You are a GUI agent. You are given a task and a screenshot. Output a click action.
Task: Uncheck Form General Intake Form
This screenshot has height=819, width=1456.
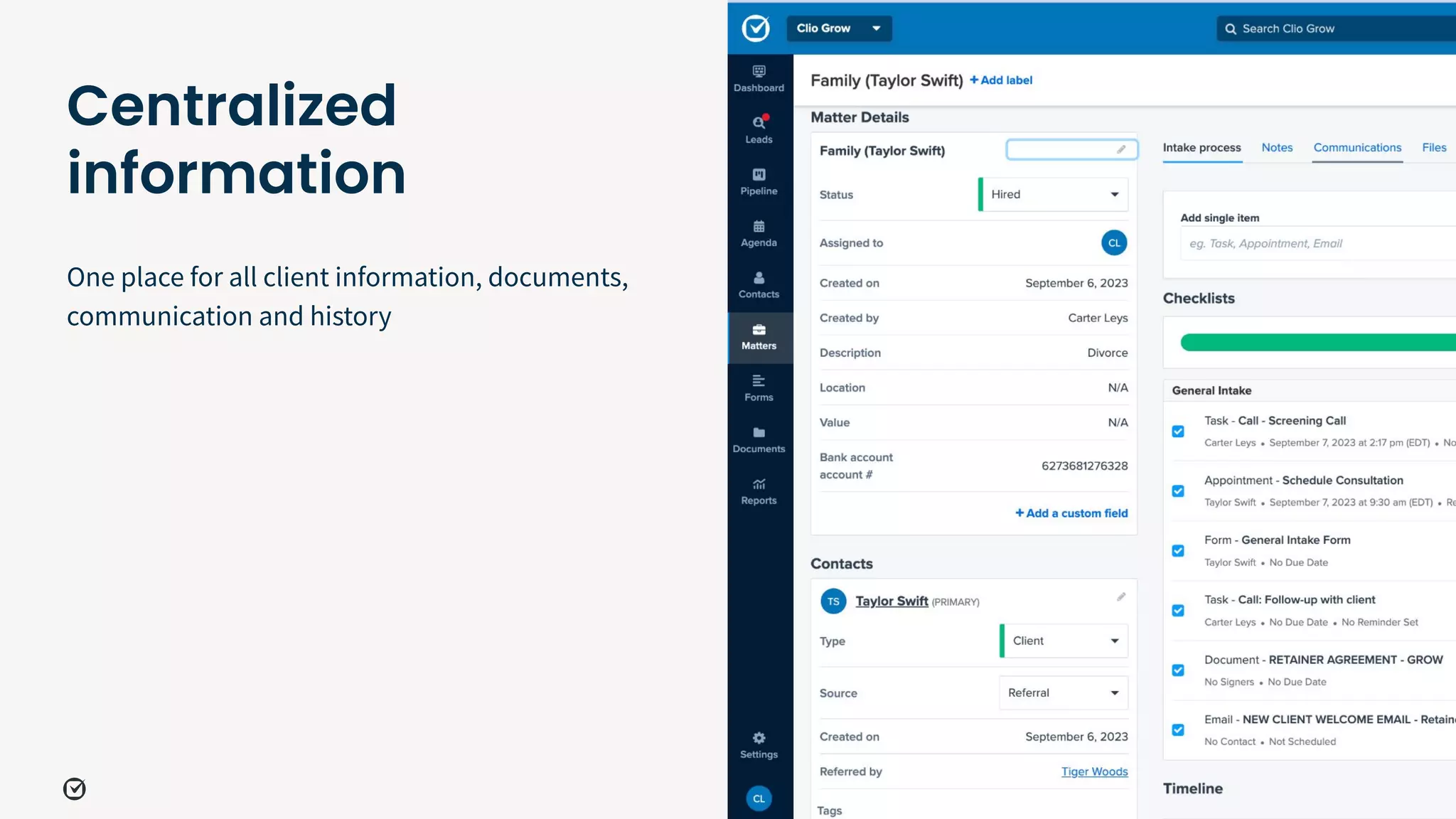(x=1178, y=551)
